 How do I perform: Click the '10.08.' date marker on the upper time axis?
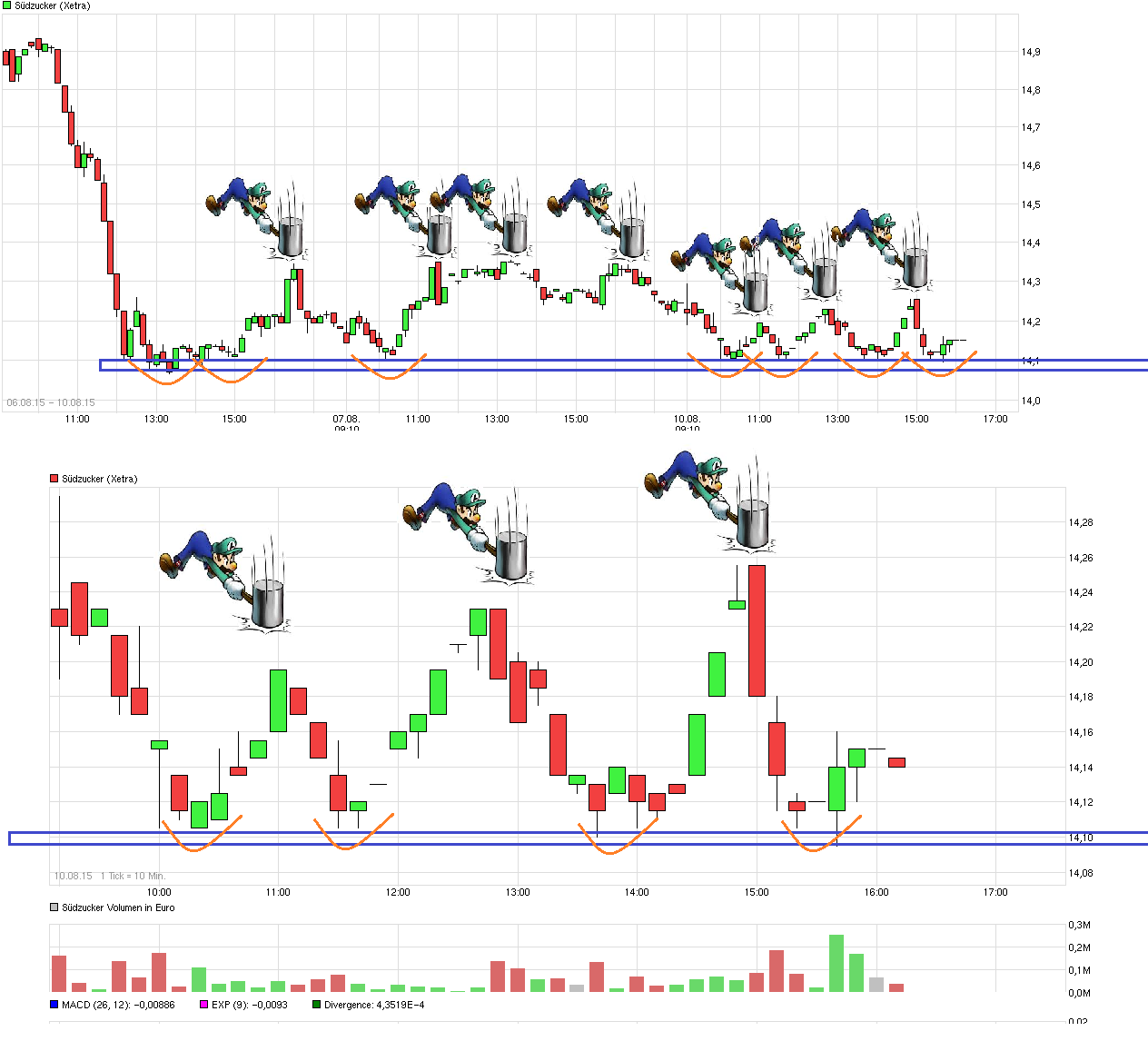(687, 419)
